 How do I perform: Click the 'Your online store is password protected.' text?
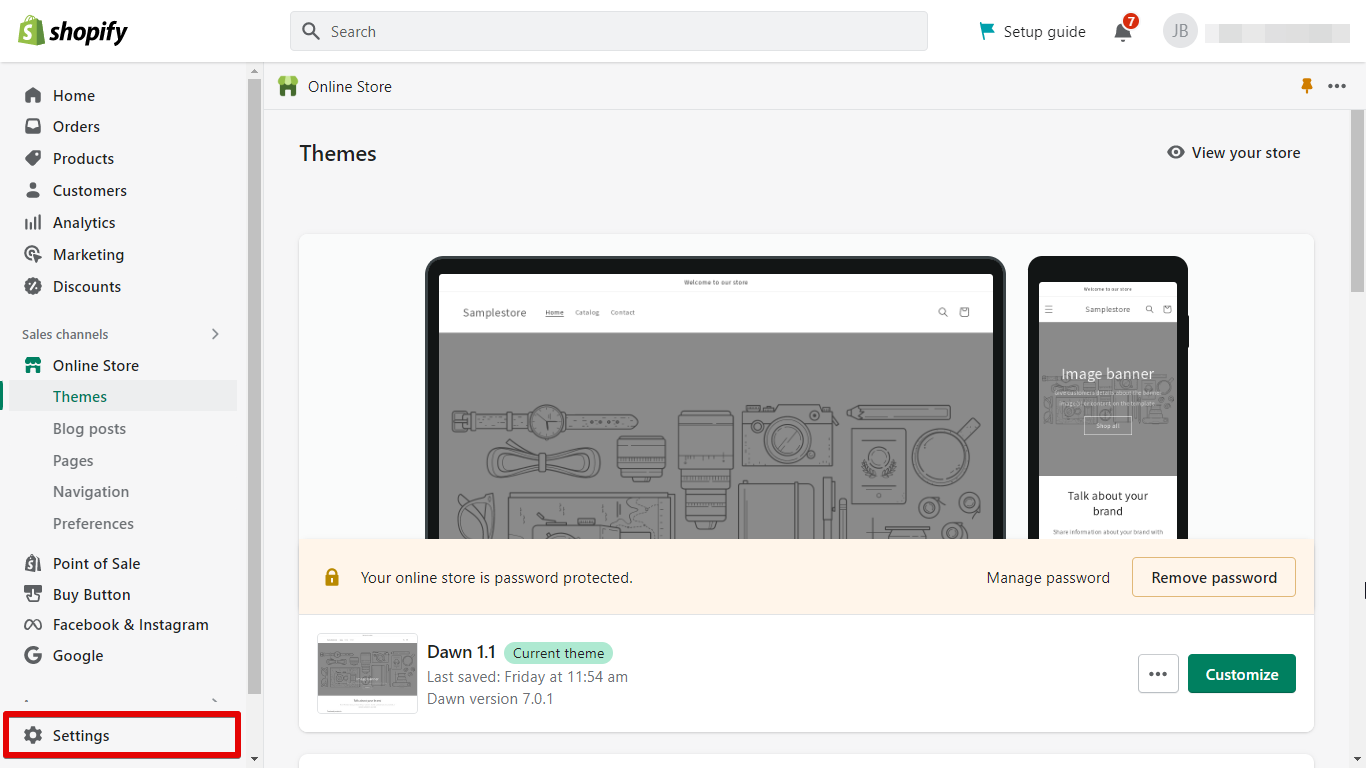tap(497, 578)
